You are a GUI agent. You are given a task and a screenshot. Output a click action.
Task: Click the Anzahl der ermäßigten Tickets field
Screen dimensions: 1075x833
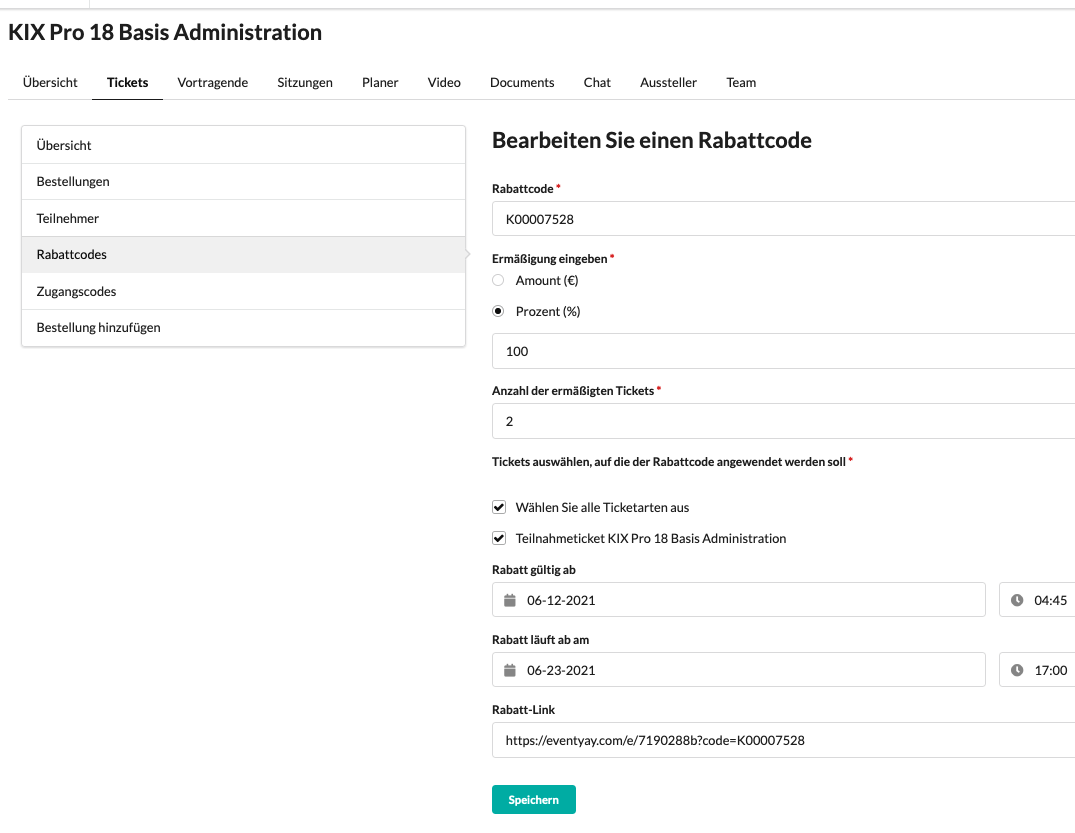784,421
